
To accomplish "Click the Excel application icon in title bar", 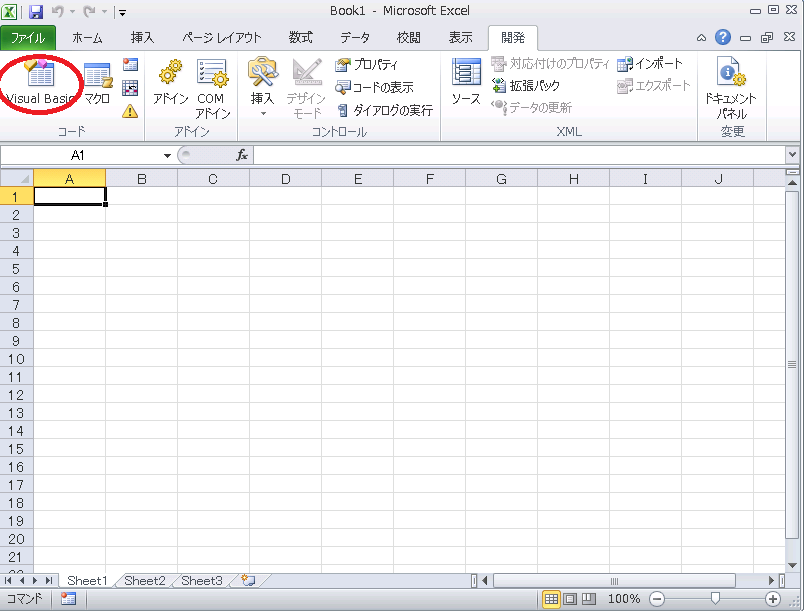I will tap(9, 11).
